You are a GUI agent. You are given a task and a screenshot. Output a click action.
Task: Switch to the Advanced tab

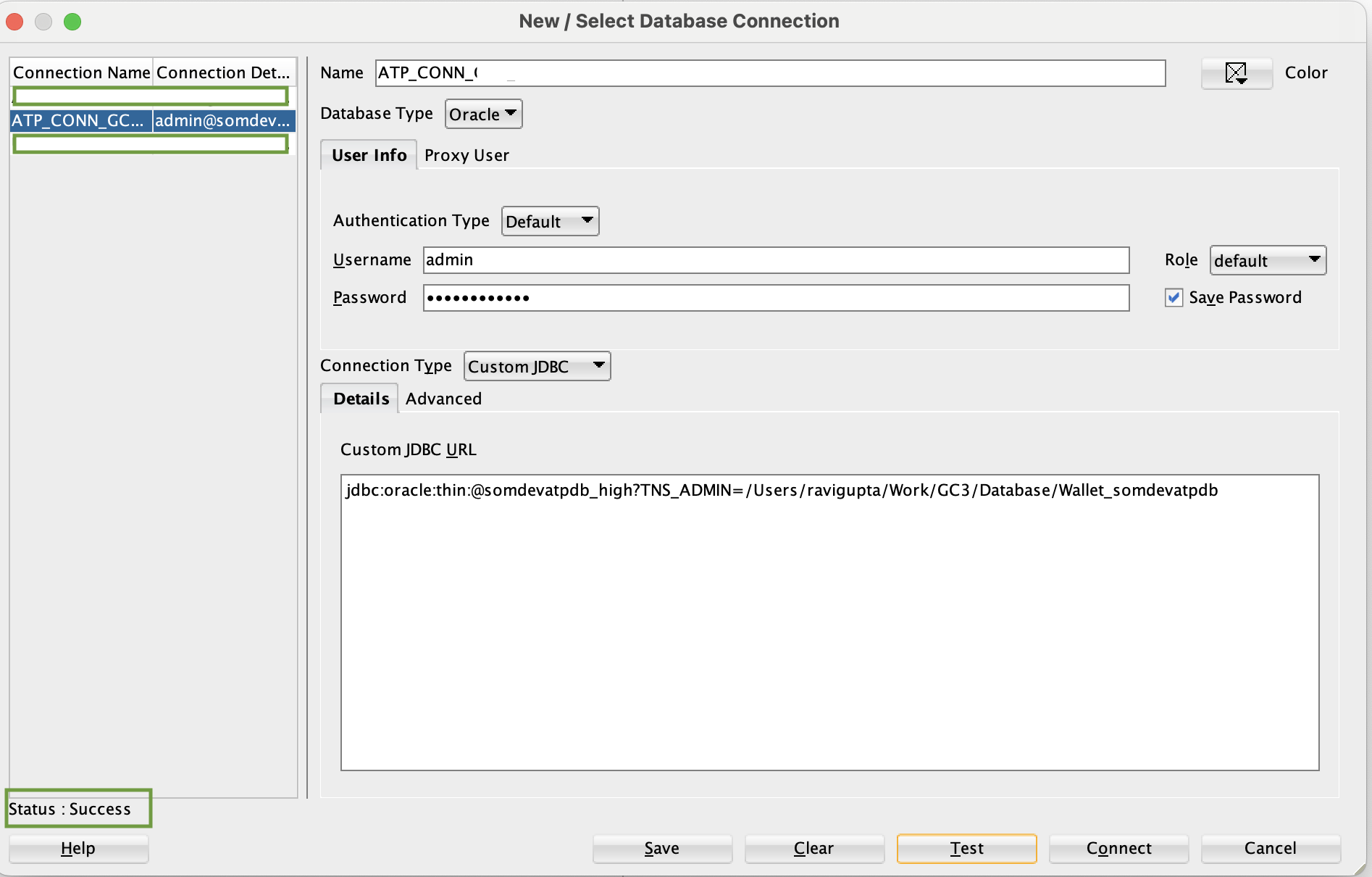point(443,399)
